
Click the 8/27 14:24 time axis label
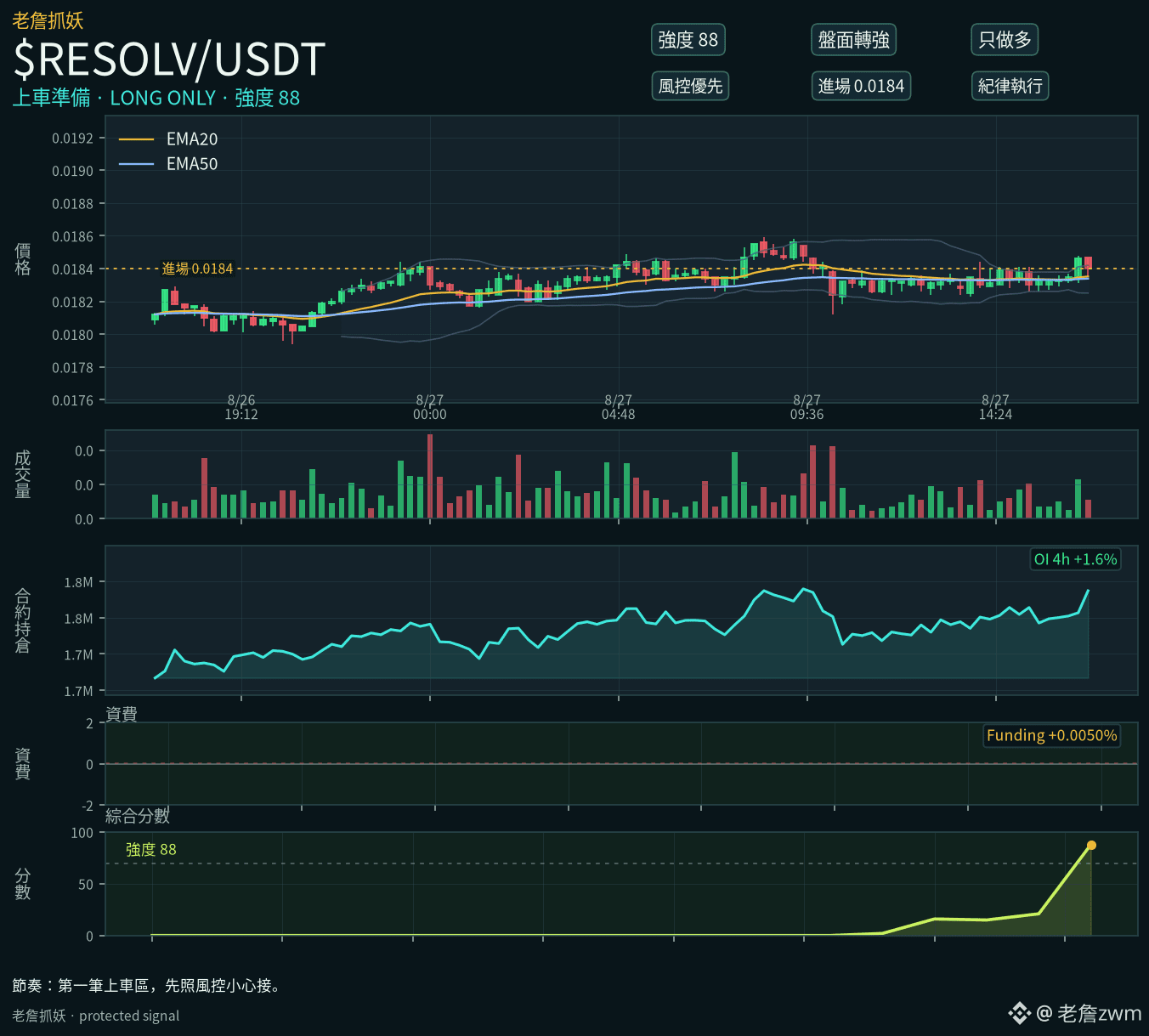coord(996,407)
